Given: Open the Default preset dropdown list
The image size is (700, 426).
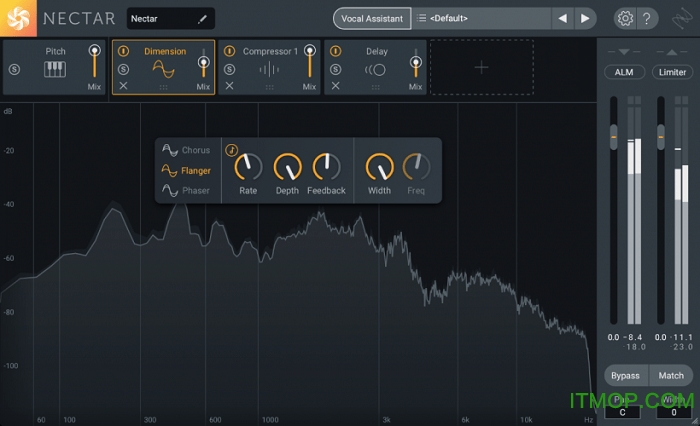Looking at the screenshot, I should [x=480, y=18].
